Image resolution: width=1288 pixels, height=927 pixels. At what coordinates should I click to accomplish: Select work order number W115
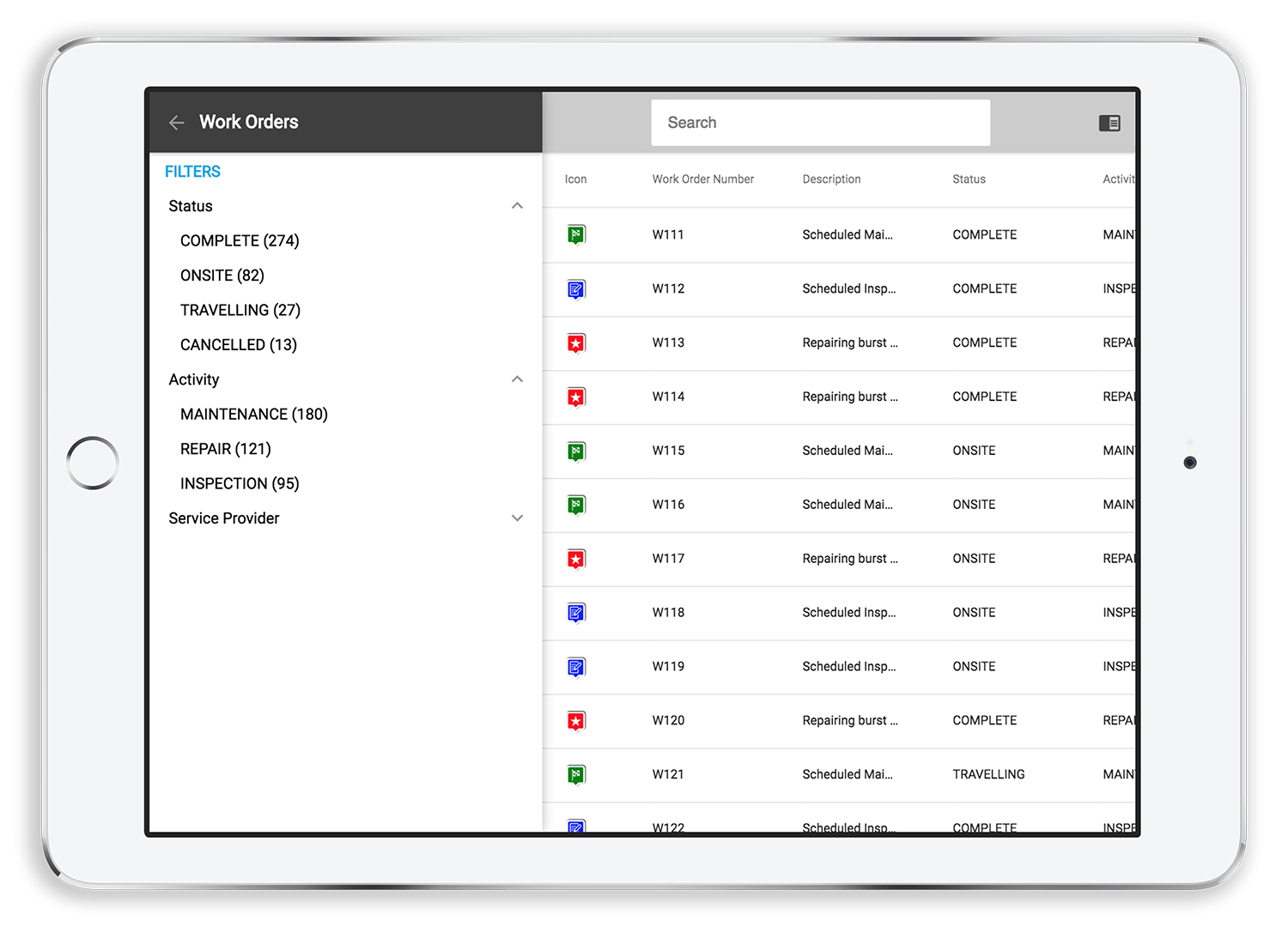pyautogui.click(x=668, y=451)
